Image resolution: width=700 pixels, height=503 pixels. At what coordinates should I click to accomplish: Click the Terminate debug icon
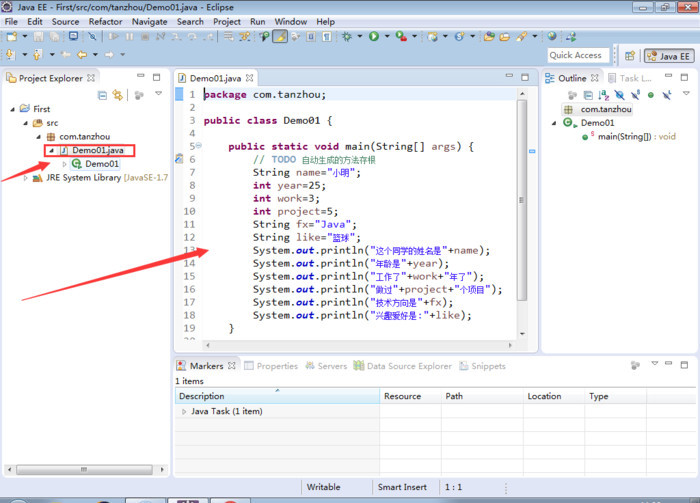tap(145, 37)
